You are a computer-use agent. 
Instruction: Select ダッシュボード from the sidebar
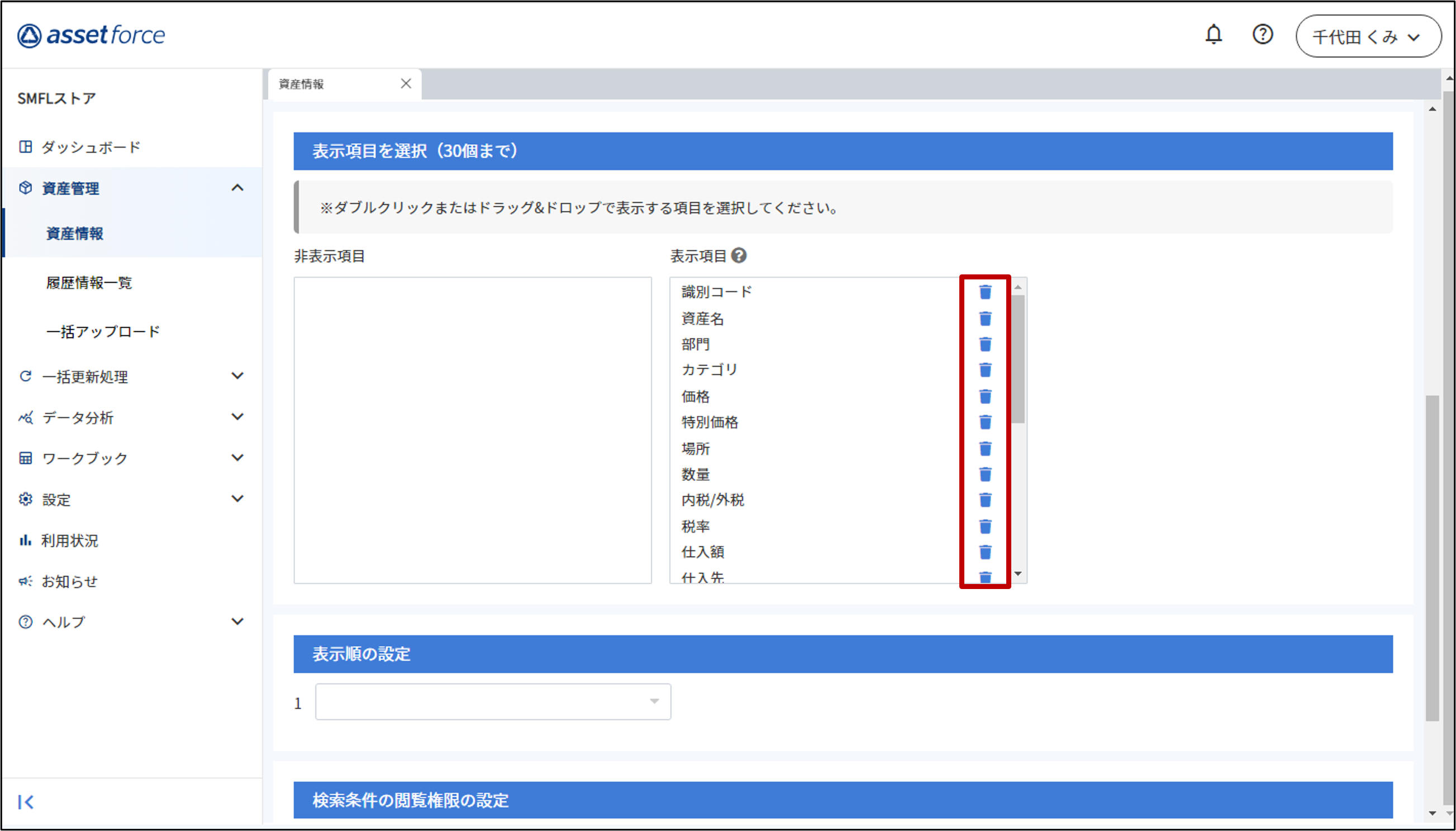pyautogui.click(x=90, y=147)
